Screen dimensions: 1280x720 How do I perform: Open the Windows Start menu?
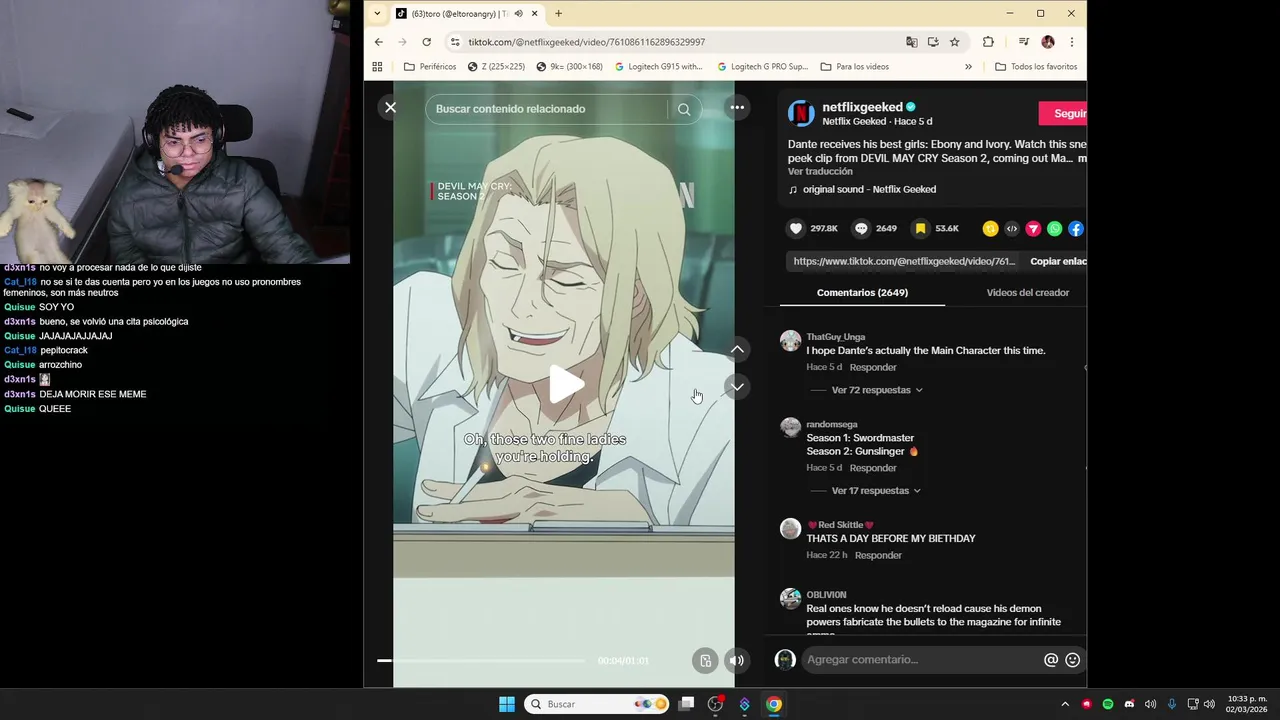click(x=507, y=704)
